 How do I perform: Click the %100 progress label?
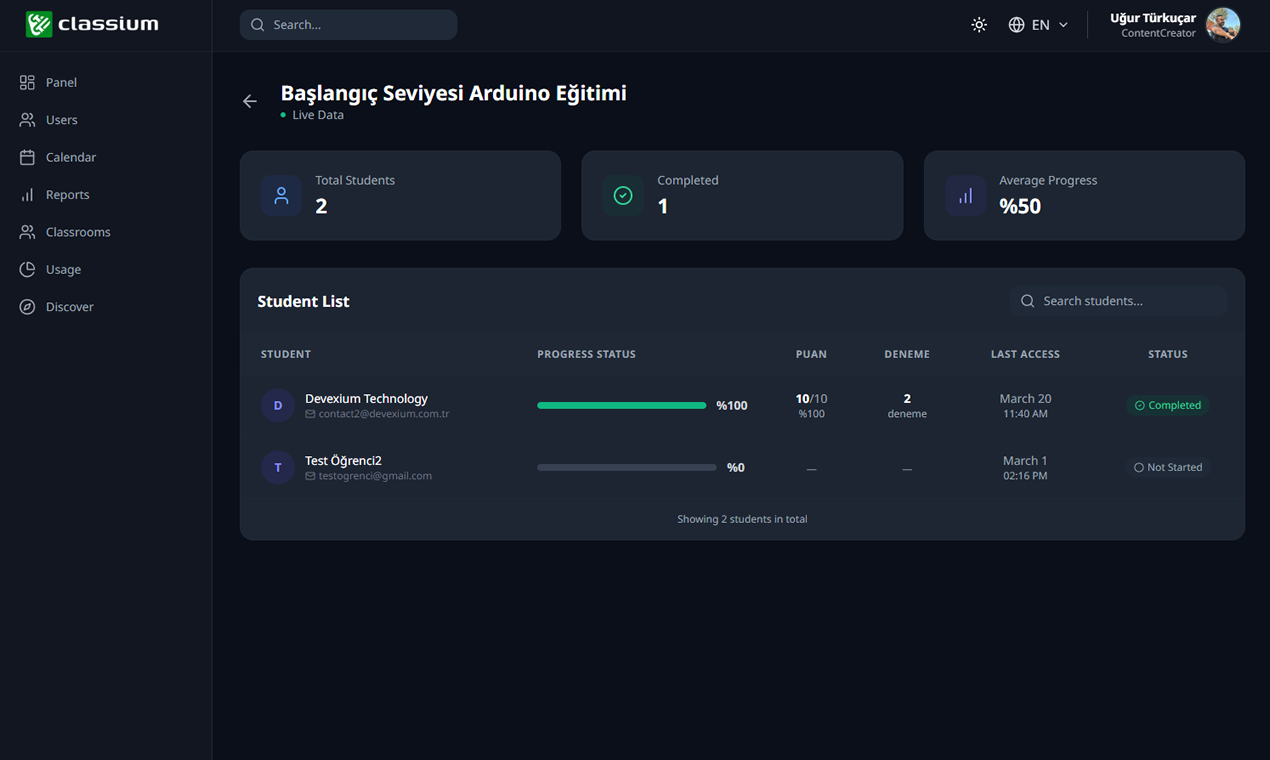732,406
